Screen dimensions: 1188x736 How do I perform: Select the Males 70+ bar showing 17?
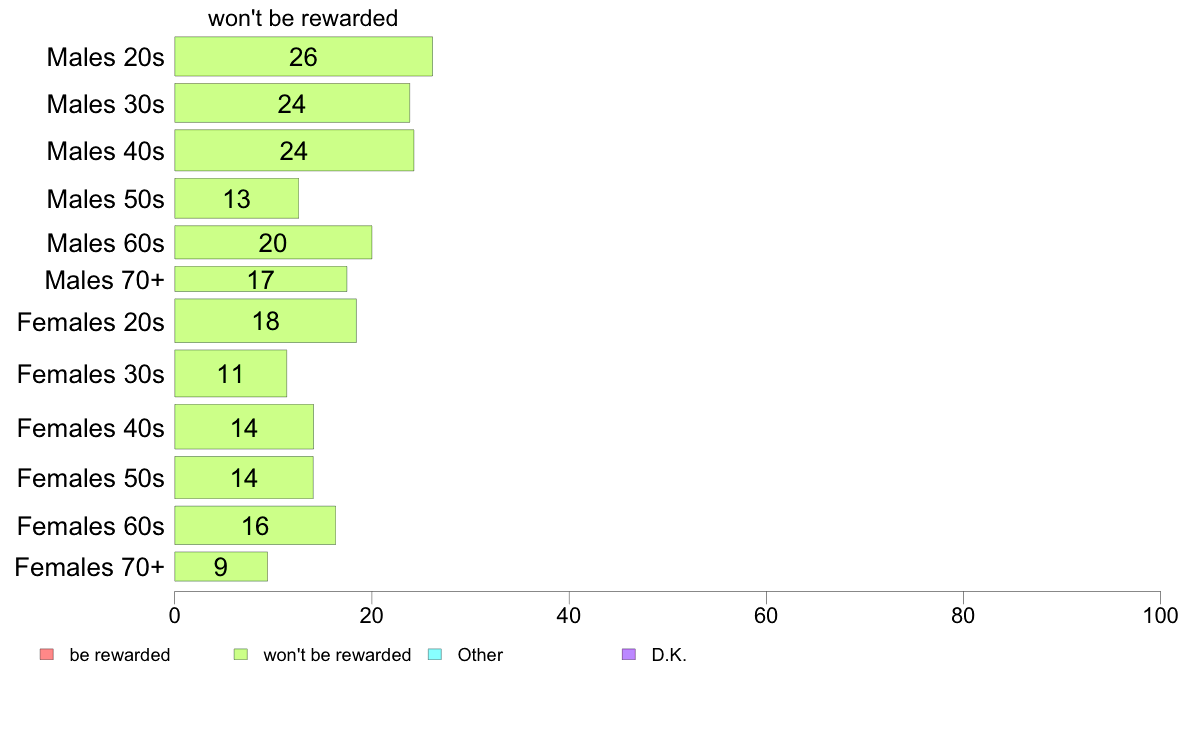point(261,279)
